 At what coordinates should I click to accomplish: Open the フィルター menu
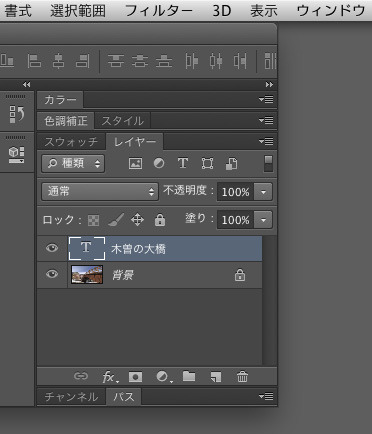point(159,11)
